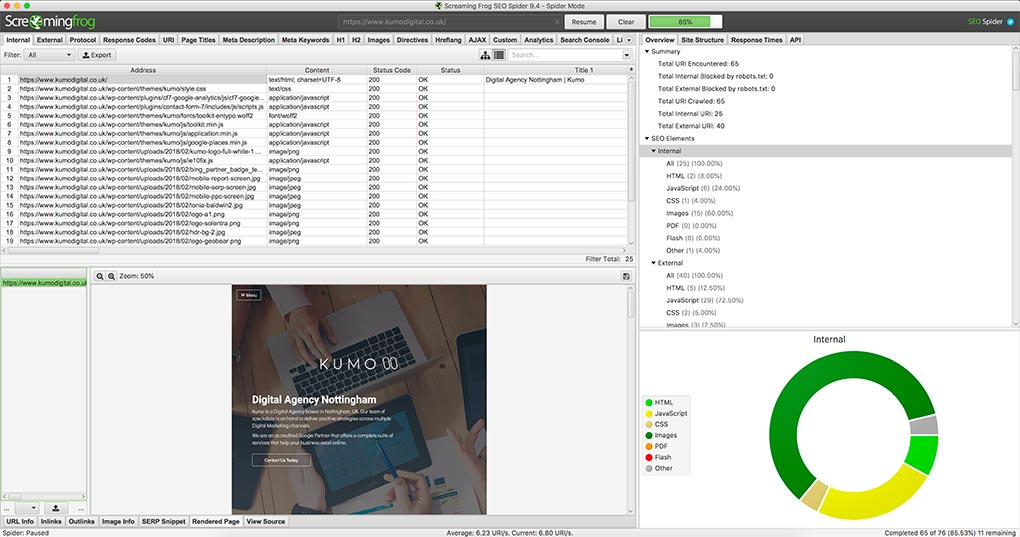Click the crawl progress bar at 85%
Image resolution: width=1020 pixels, height=537 pixels.
686,21
